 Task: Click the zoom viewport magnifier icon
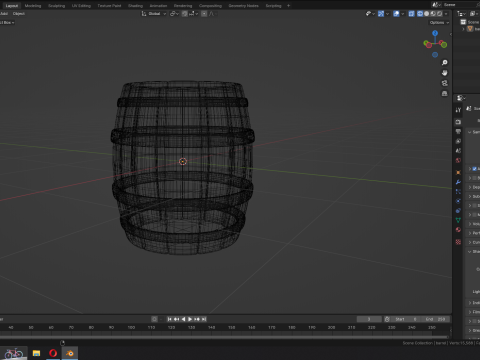[444, 63]
